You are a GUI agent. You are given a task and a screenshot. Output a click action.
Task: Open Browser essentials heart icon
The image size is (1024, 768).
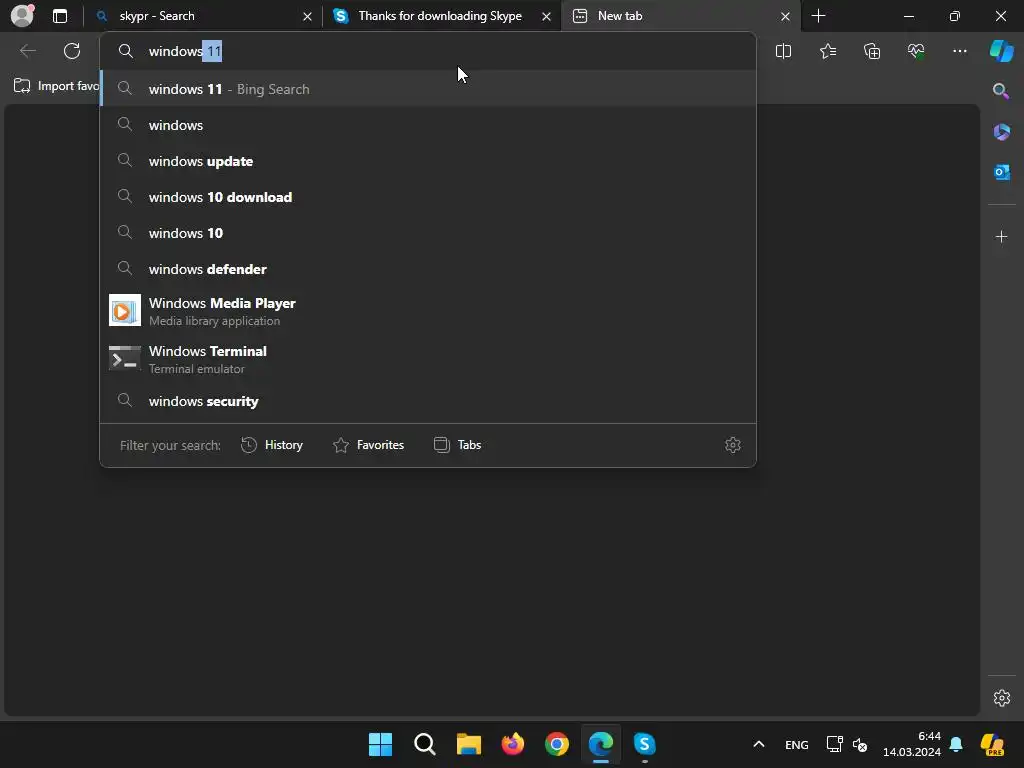916,51
